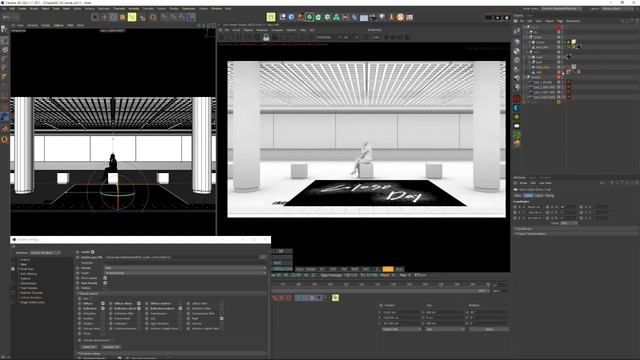Toggle the Enable checkbox in Render Settings
The height and width of the screenshot is (360, 640).
tap(93, 252)
